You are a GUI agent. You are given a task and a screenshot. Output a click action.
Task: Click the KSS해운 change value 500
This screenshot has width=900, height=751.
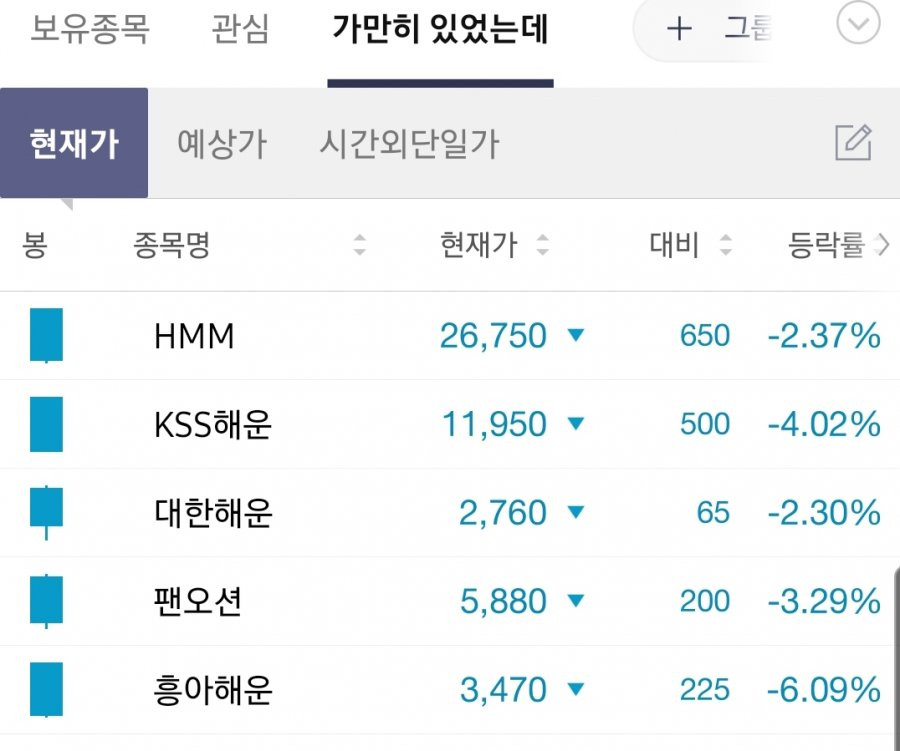pos(705,425)
